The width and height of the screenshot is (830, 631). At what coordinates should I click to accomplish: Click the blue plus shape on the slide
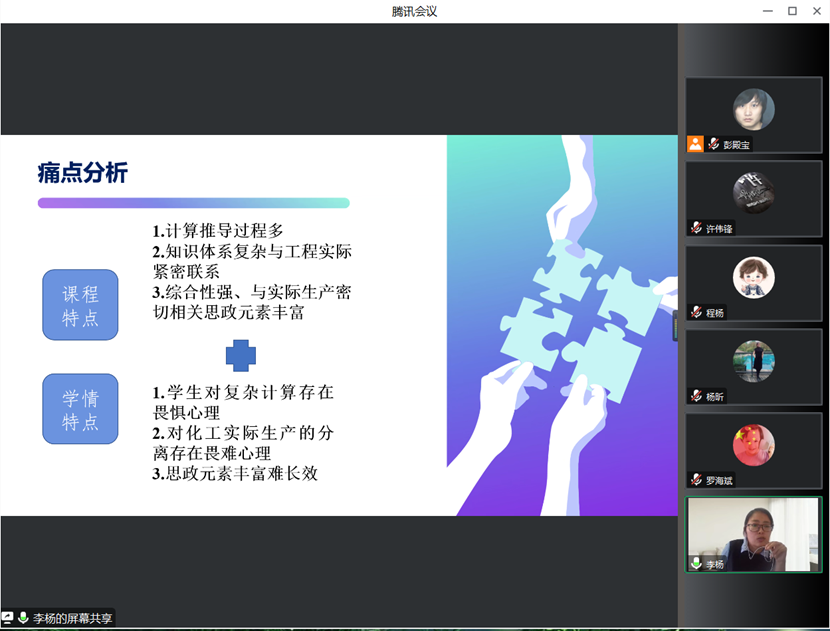pyautogui.click(x=241, y=356)
